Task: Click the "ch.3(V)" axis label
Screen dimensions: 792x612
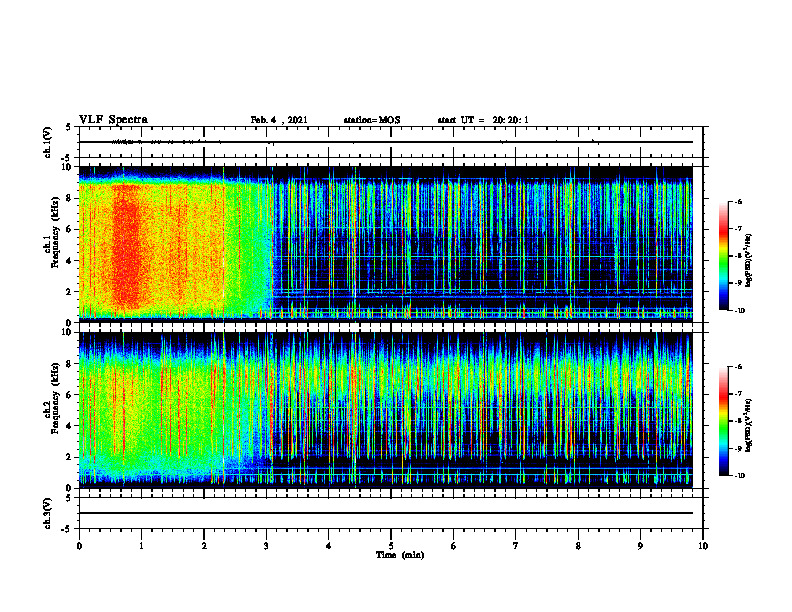Action: (48, 513)
